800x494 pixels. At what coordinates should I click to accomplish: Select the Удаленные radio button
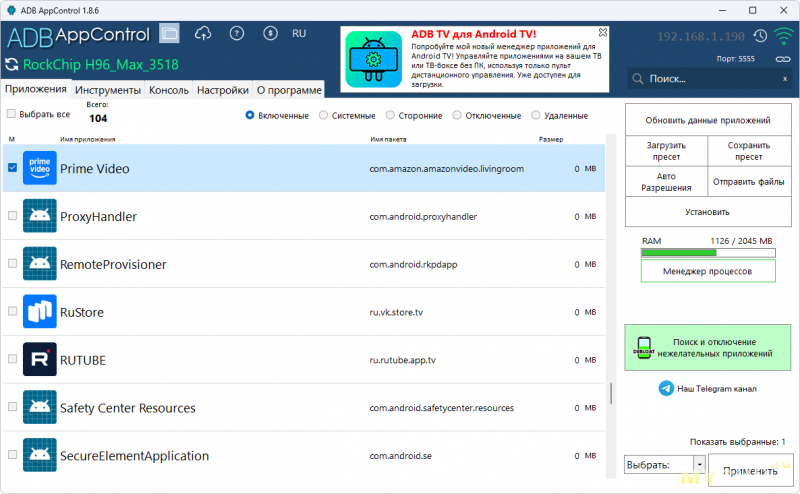pos(536,115)
